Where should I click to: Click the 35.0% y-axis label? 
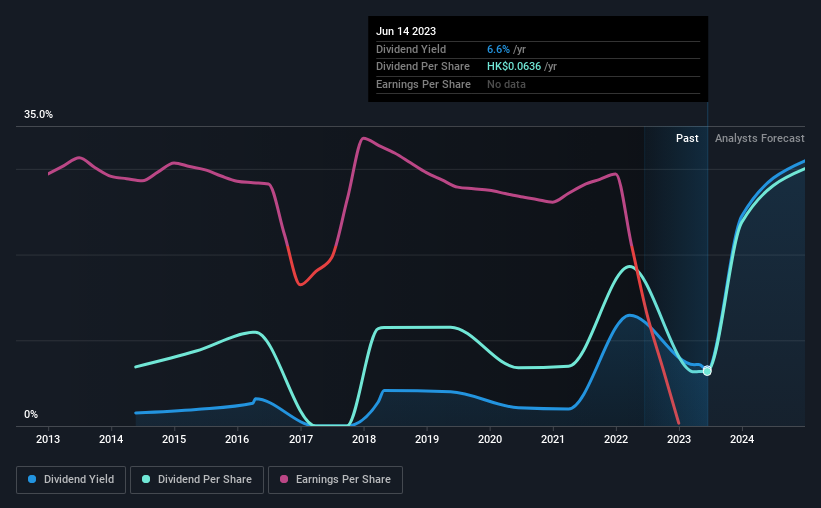click(38, 115)
